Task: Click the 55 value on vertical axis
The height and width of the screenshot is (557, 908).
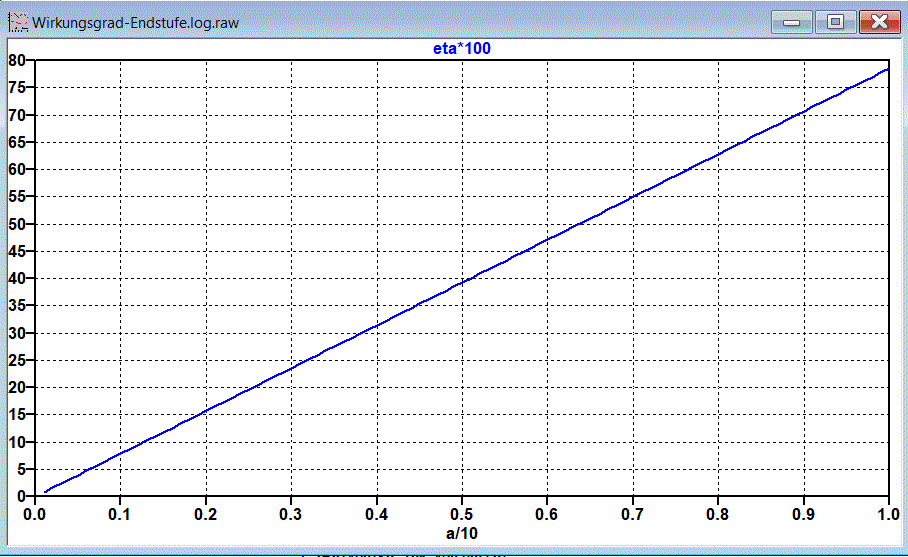Action: (16, 196)
